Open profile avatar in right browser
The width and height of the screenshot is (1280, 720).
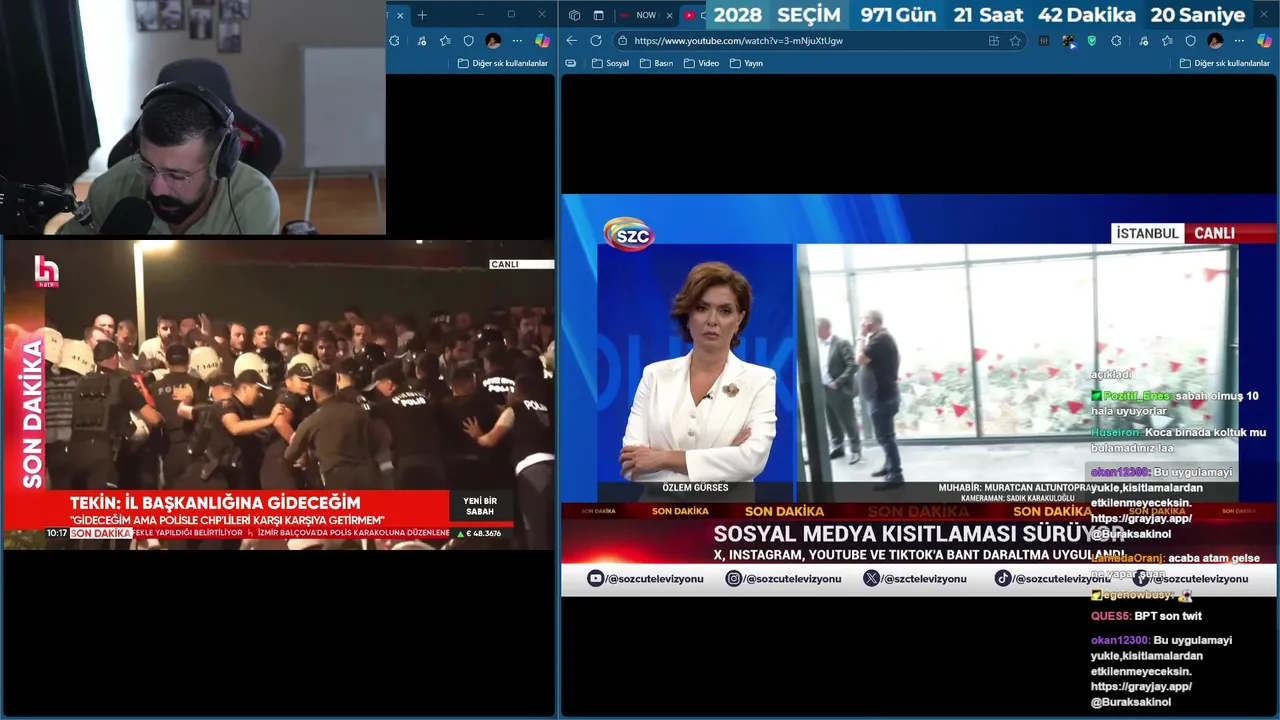tap(1215, 41)
